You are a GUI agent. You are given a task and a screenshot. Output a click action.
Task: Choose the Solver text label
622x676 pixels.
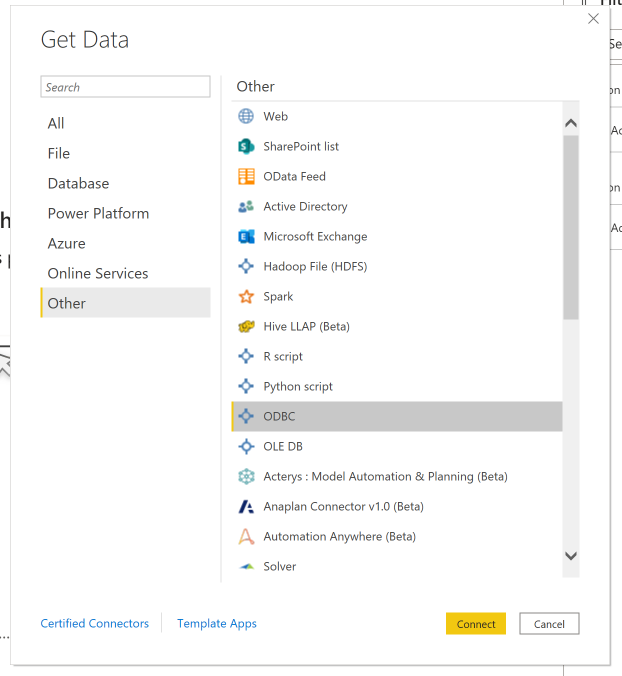[x=280, y=566]
